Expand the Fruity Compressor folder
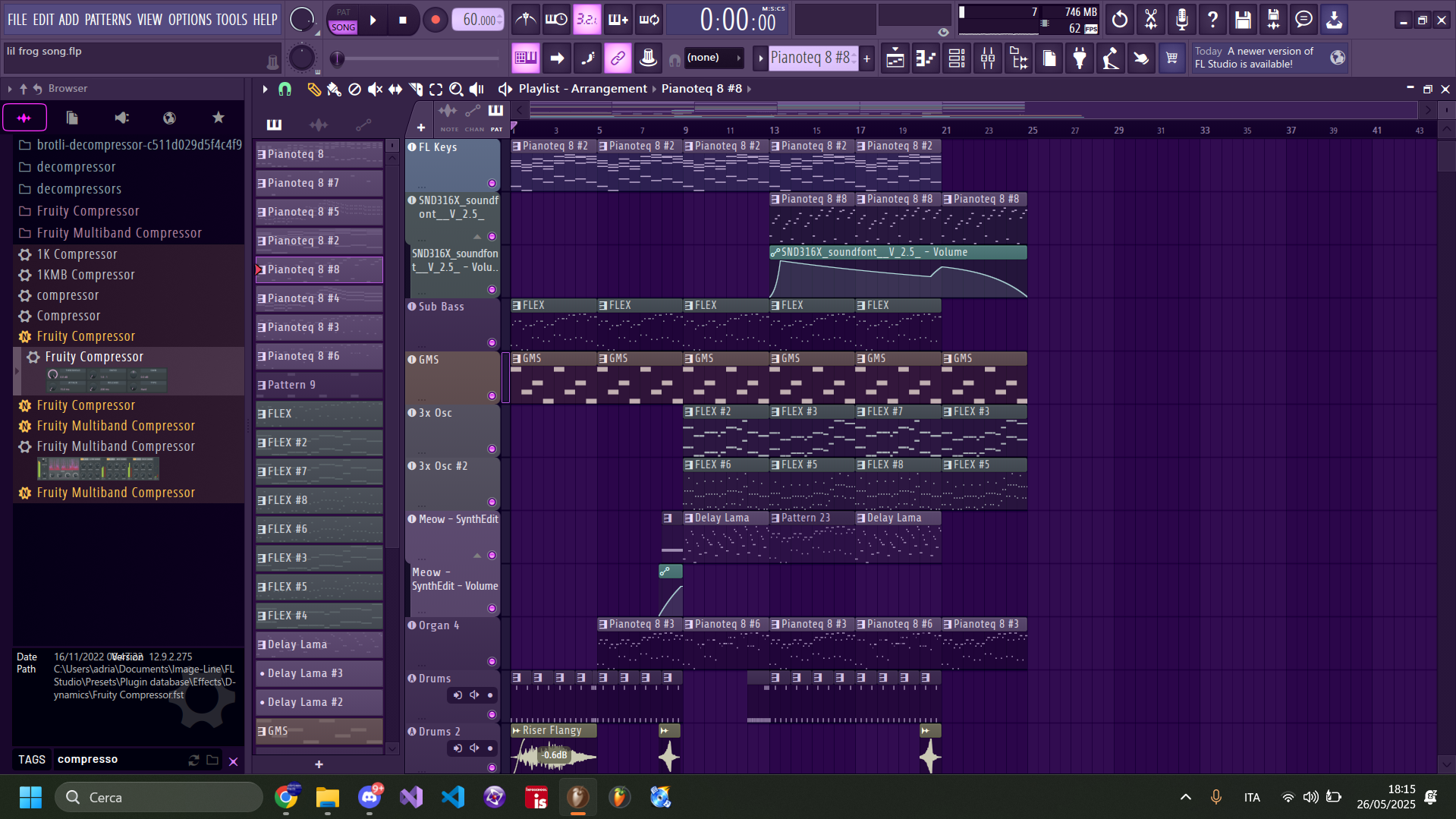Screen dimensions: 1456x819 click(x=88, y=211)
